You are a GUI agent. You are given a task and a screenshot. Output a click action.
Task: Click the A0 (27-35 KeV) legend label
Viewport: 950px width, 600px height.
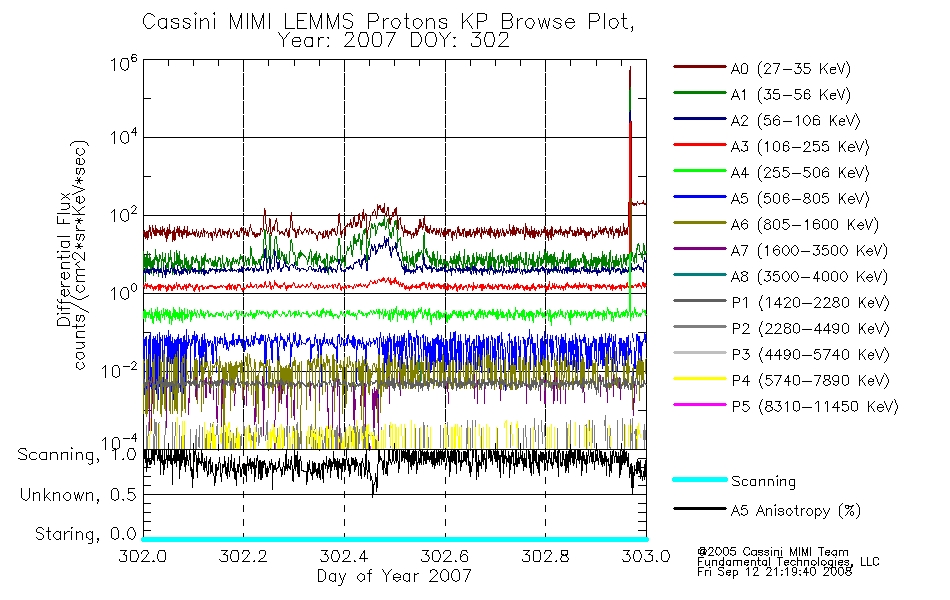click(790, 69)
